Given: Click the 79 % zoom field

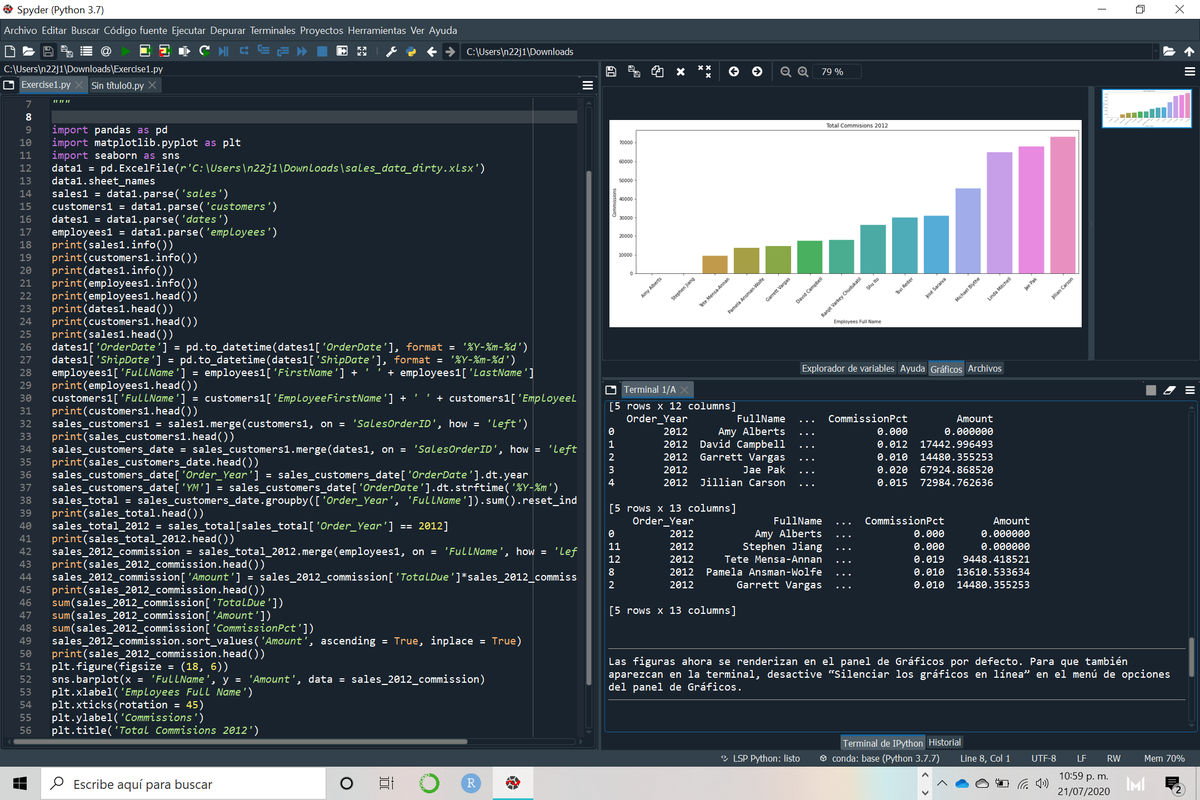Looking at the screenshot, I should (x=836, y=72).
